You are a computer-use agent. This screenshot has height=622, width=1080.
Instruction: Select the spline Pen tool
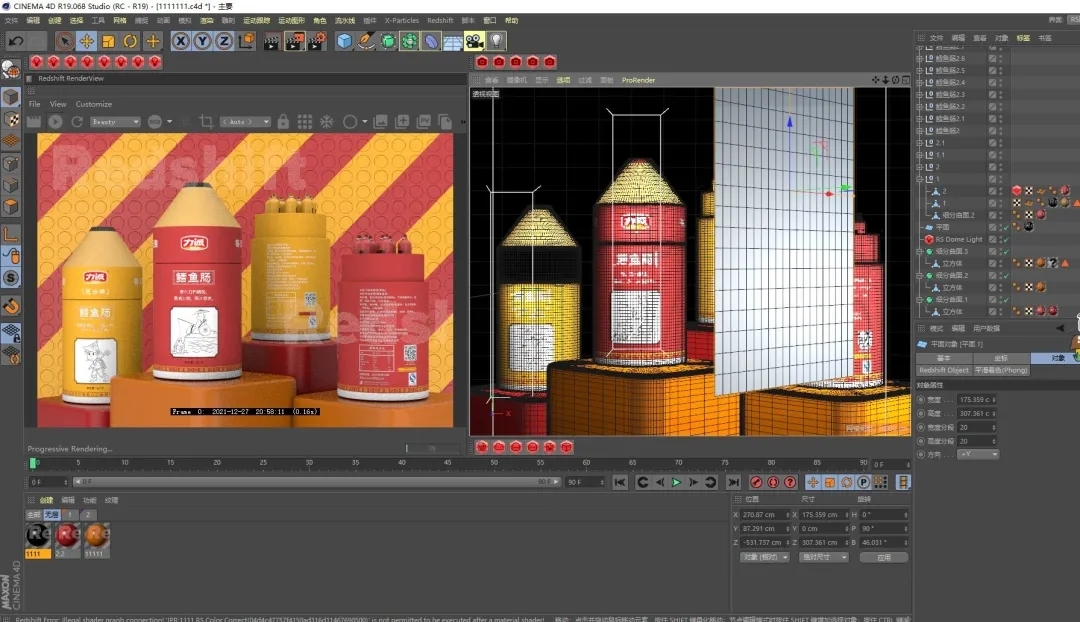coord(366,41)
